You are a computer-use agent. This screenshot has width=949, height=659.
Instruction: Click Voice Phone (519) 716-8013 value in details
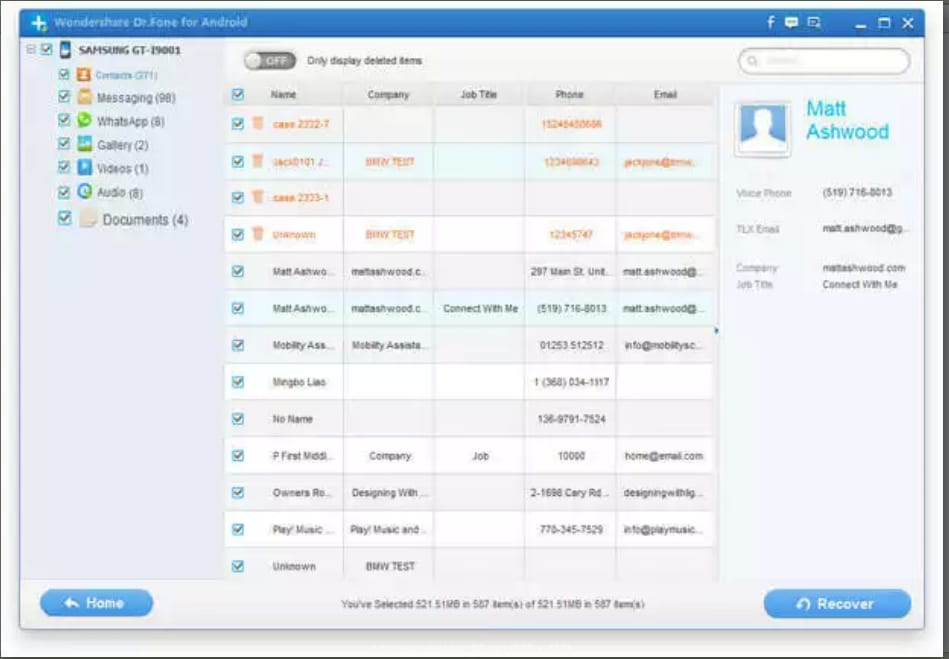point(857,192)
